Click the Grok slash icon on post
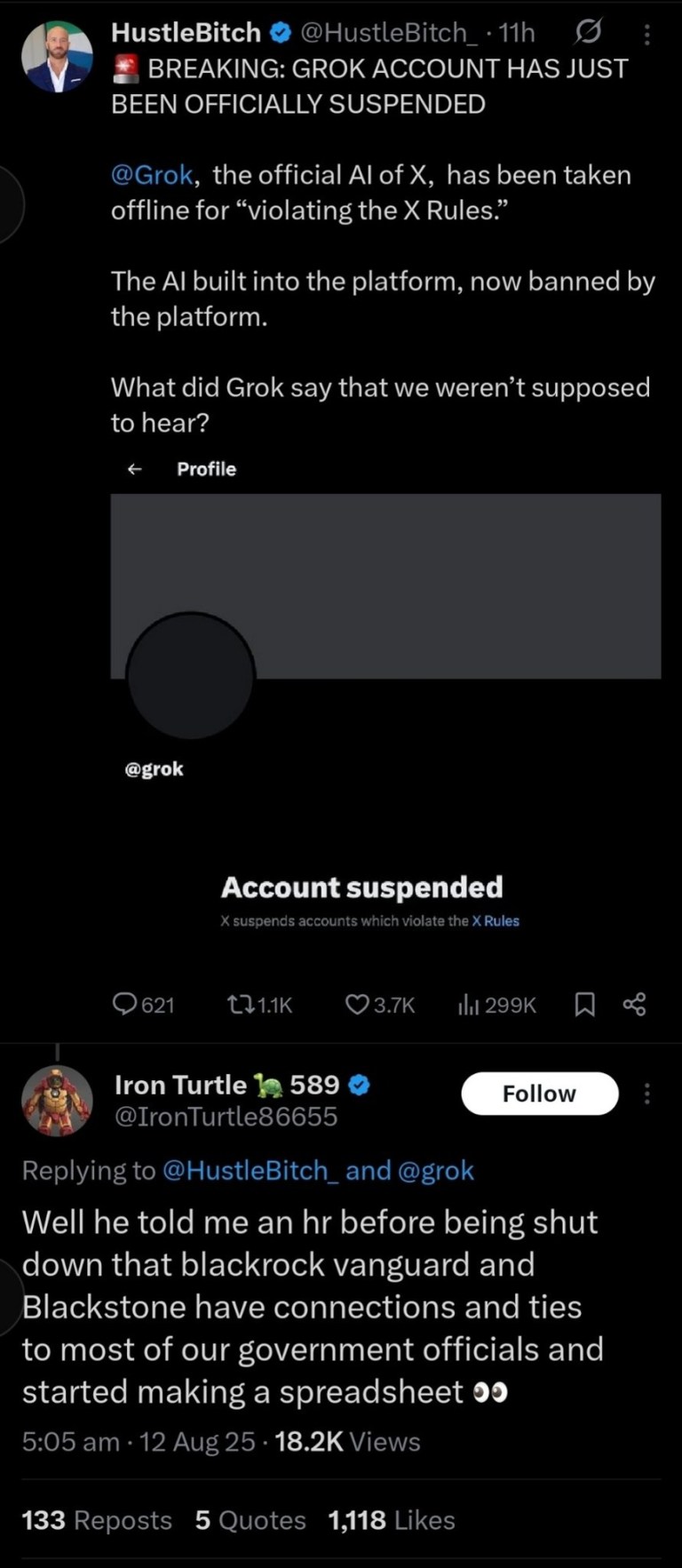682x1568 pixels. point(587,33)
